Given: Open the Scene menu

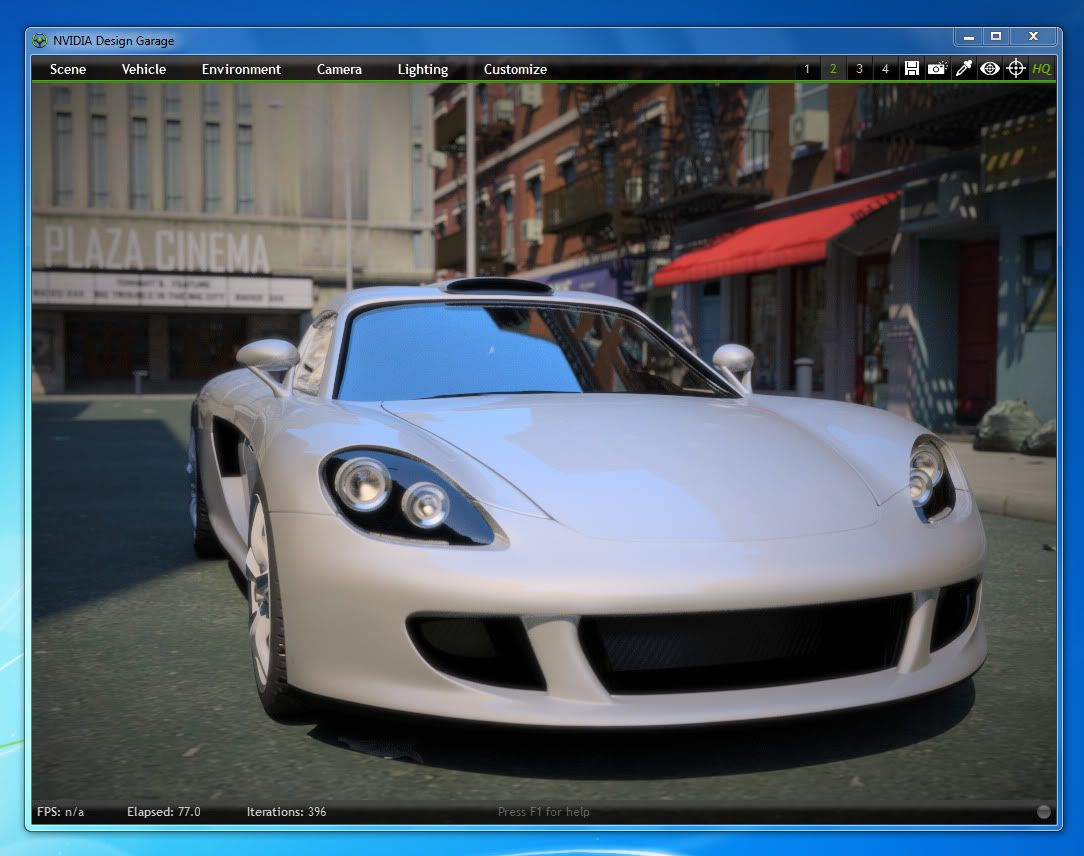Looking at the screenshot, I should click(x=68, y=69).
